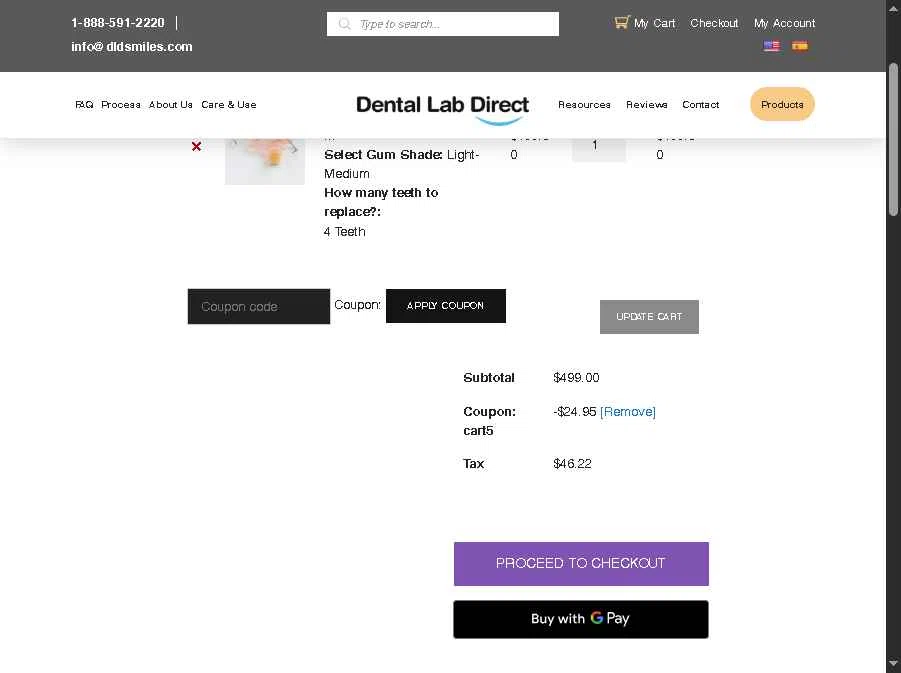Proceed to checkout
This screenshot has width=901, height=673.
pos(581,564)
